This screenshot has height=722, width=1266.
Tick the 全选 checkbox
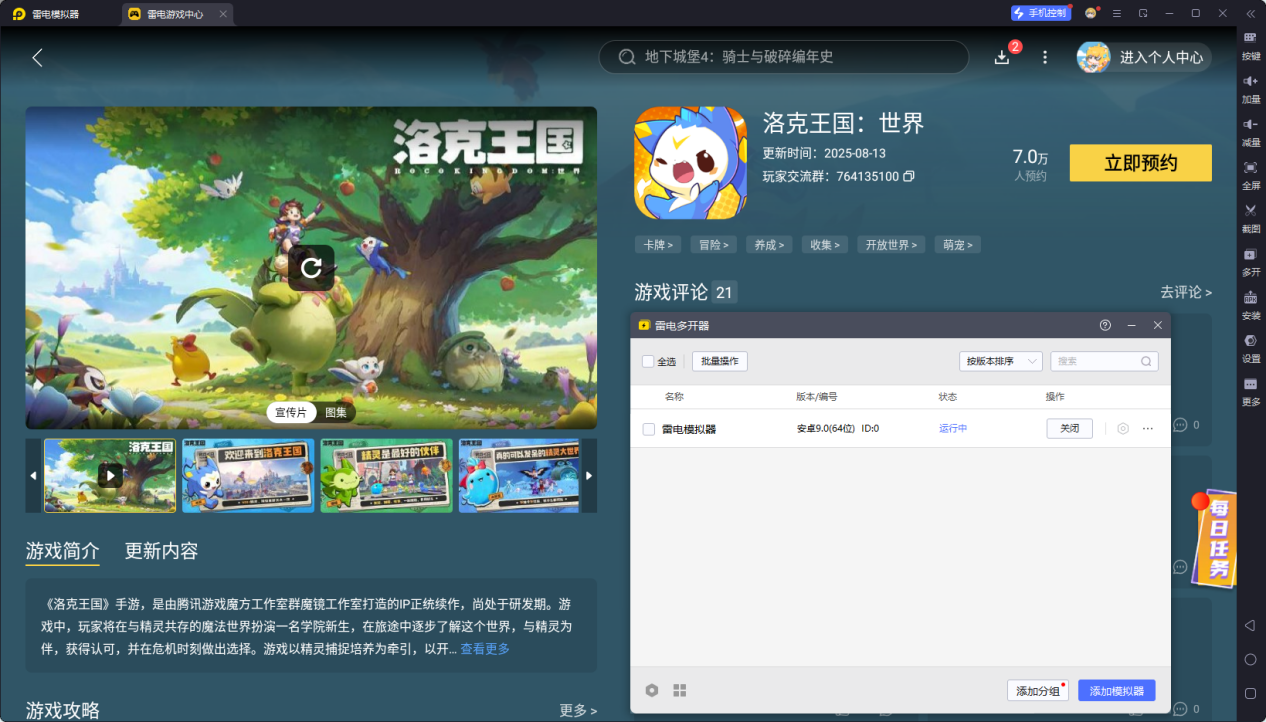pos(648,361)
